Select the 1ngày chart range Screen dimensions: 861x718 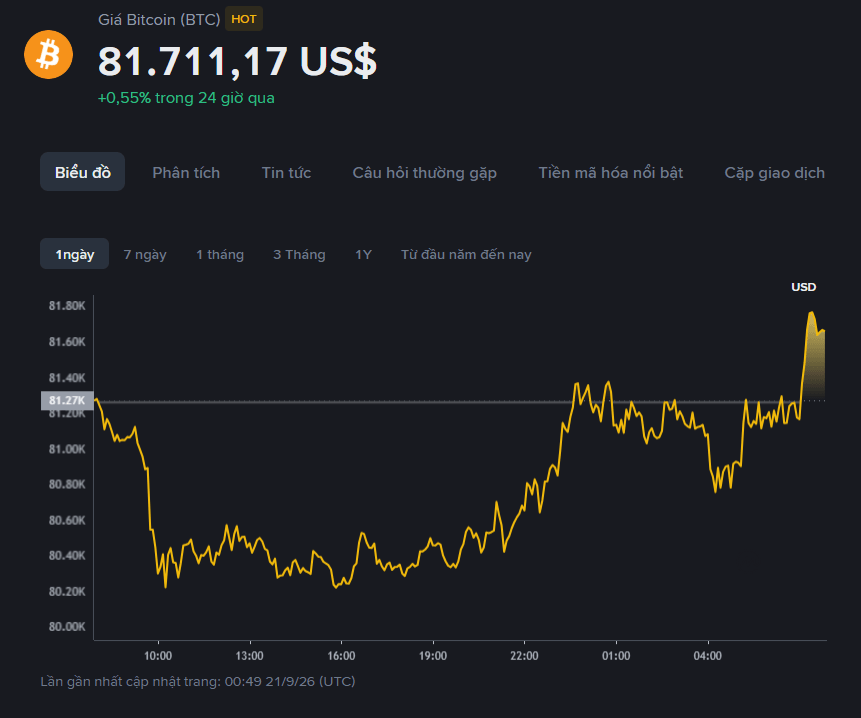(75, 254)
